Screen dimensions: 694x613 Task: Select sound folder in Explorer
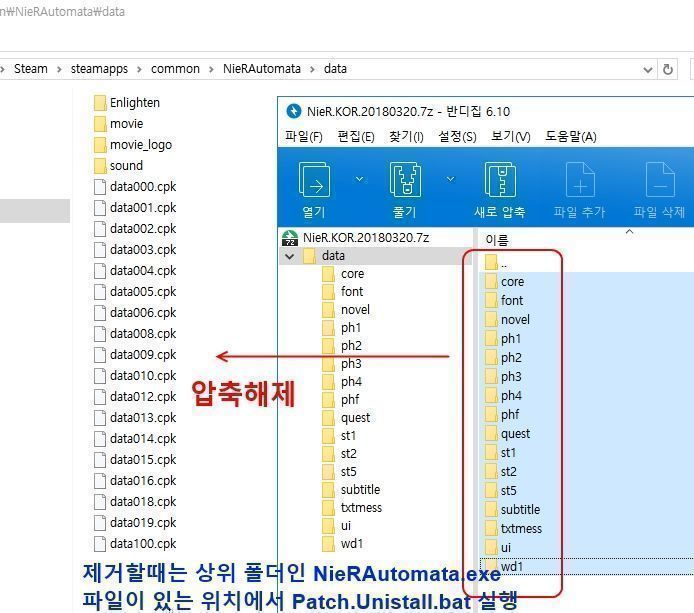119,166
